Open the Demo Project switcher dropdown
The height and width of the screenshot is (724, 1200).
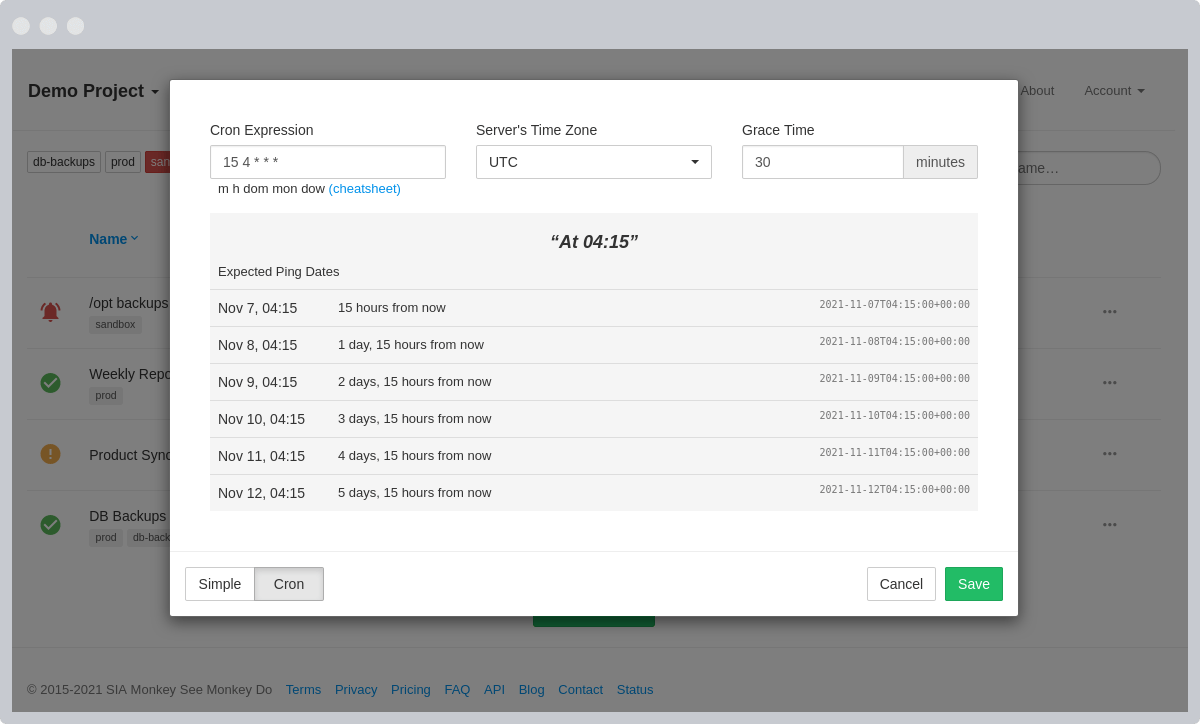(94, 90)
